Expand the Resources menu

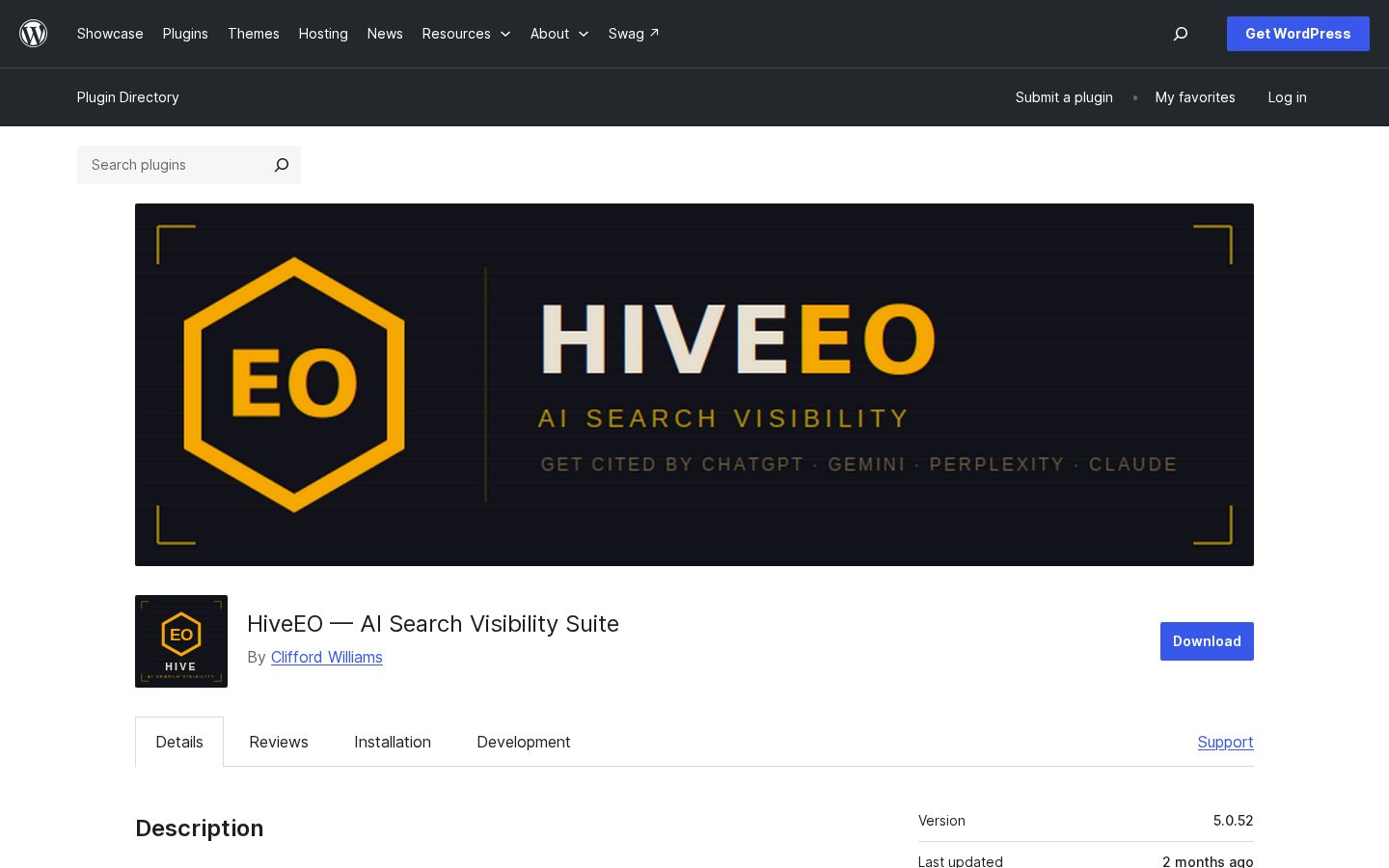point(466,34)
